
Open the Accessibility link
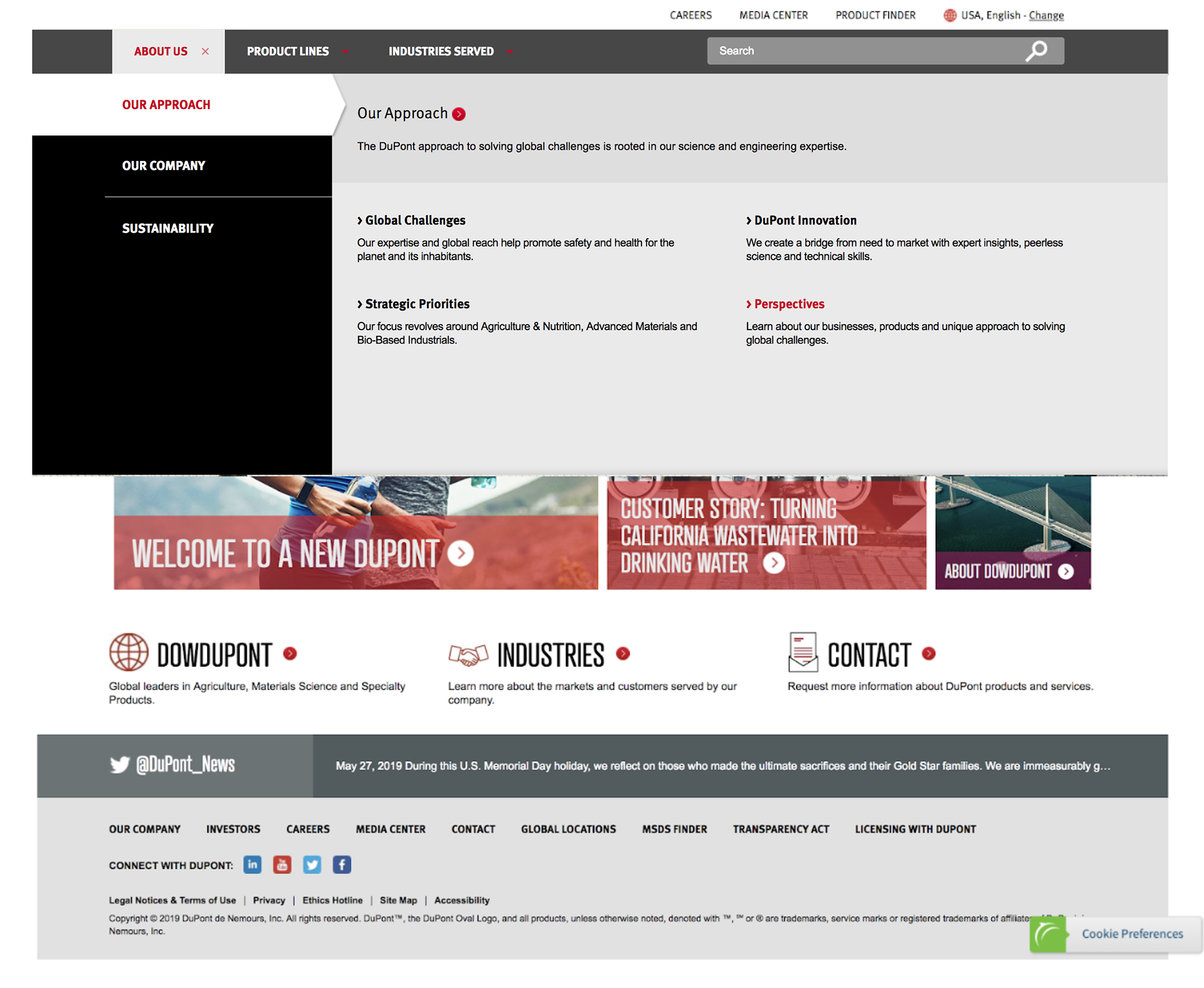pos(462,900)
